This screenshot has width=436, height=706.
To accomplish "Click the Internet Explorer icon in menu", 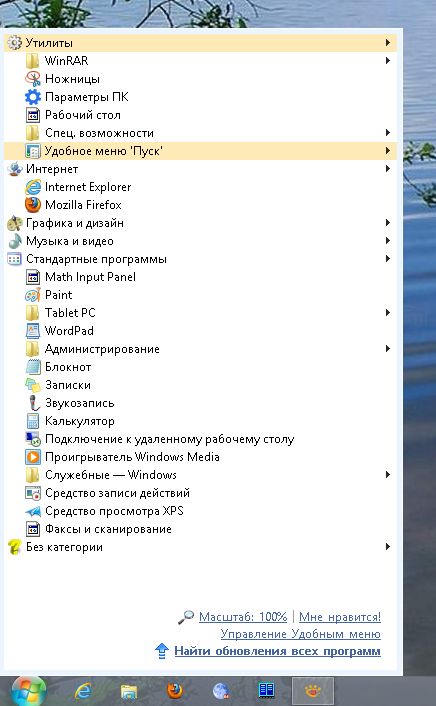I will click(x=32, y=187).
